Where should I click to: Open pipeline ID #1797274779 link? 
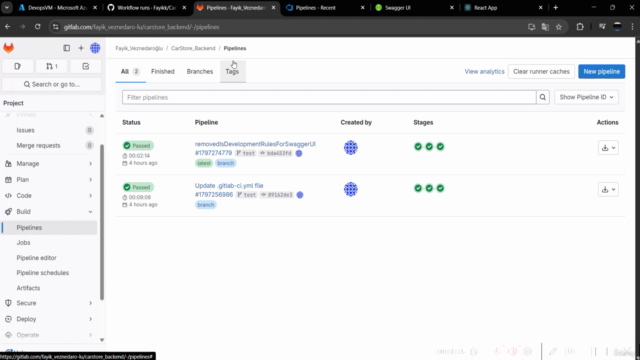pyautogui.click(x=213, y=153)
